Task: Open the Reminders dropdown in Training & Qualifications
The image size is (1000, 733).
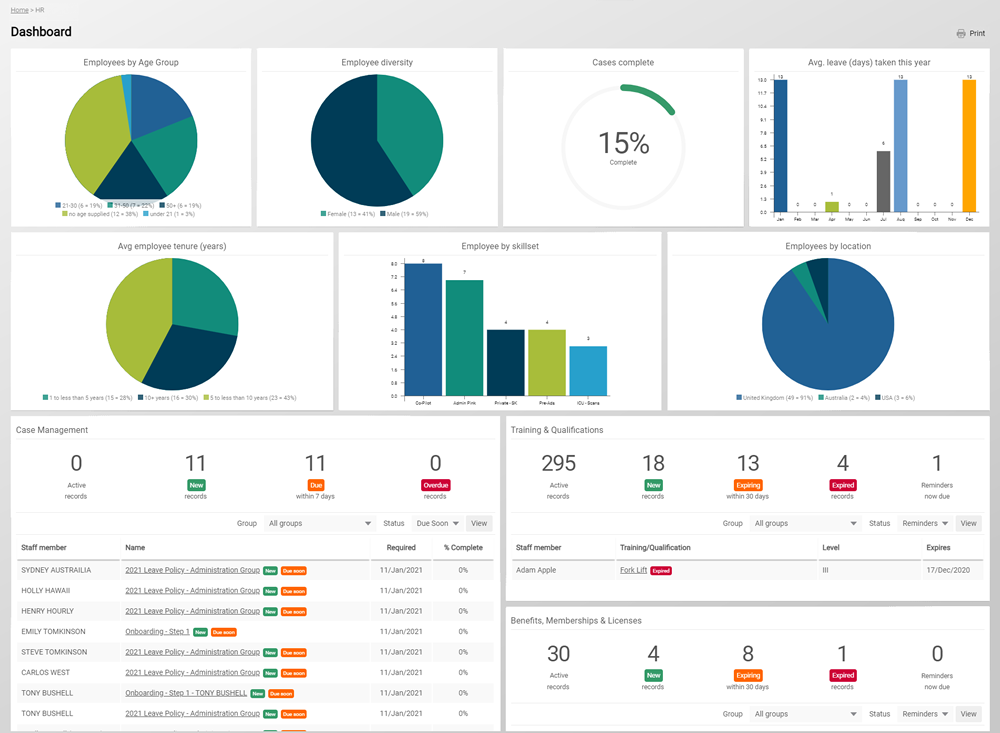Action: (x=924, y=523)
